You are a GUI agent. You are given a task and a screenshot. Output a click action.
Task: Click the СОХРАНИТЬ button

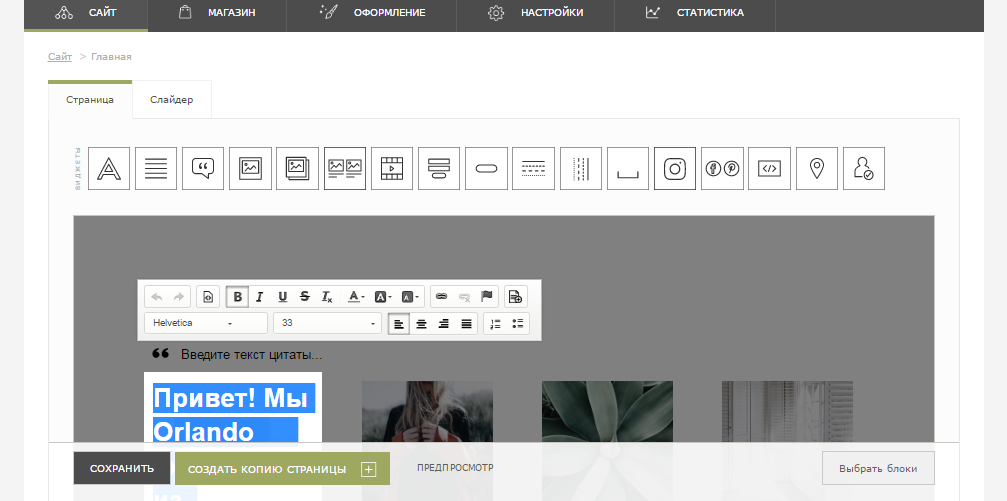click(x=122, y=468)
